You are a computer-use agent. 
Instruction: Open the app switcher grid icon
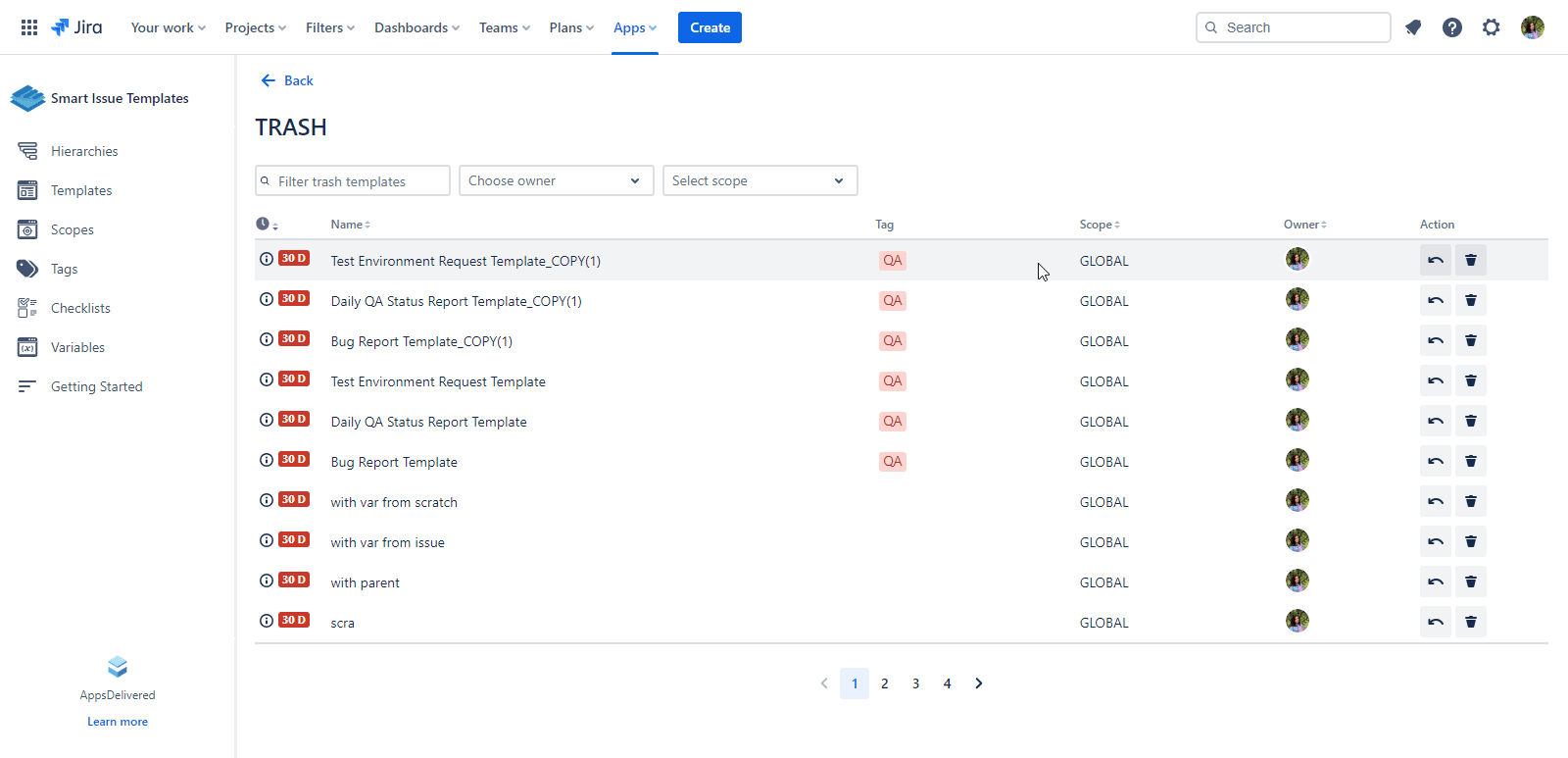point(29,27)
